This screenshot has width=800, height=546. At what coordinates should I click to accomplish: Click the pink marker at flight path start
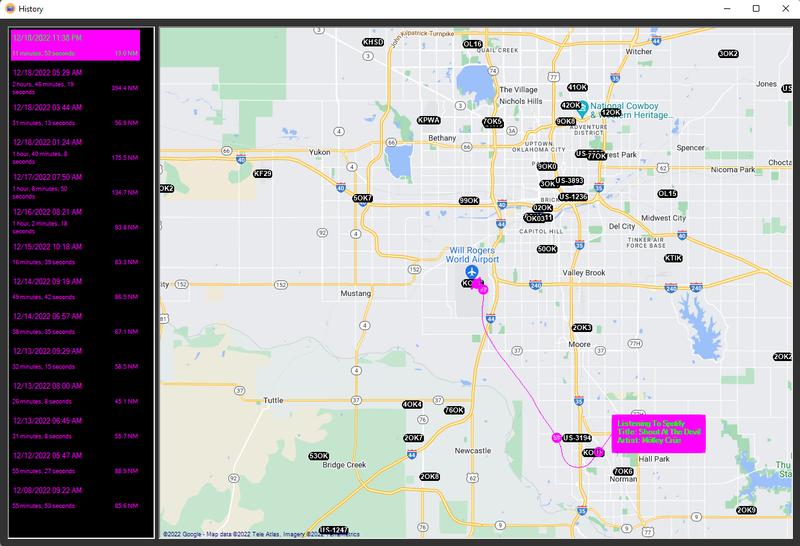[x=482, y=289]
